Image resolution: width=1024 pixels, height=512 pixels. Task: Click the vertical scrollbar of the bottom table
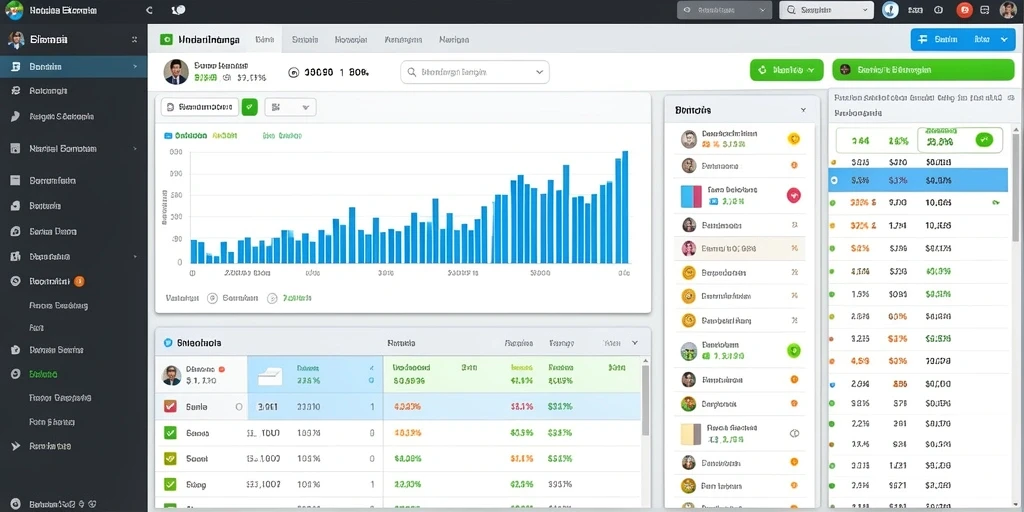[x=645, y=400]
